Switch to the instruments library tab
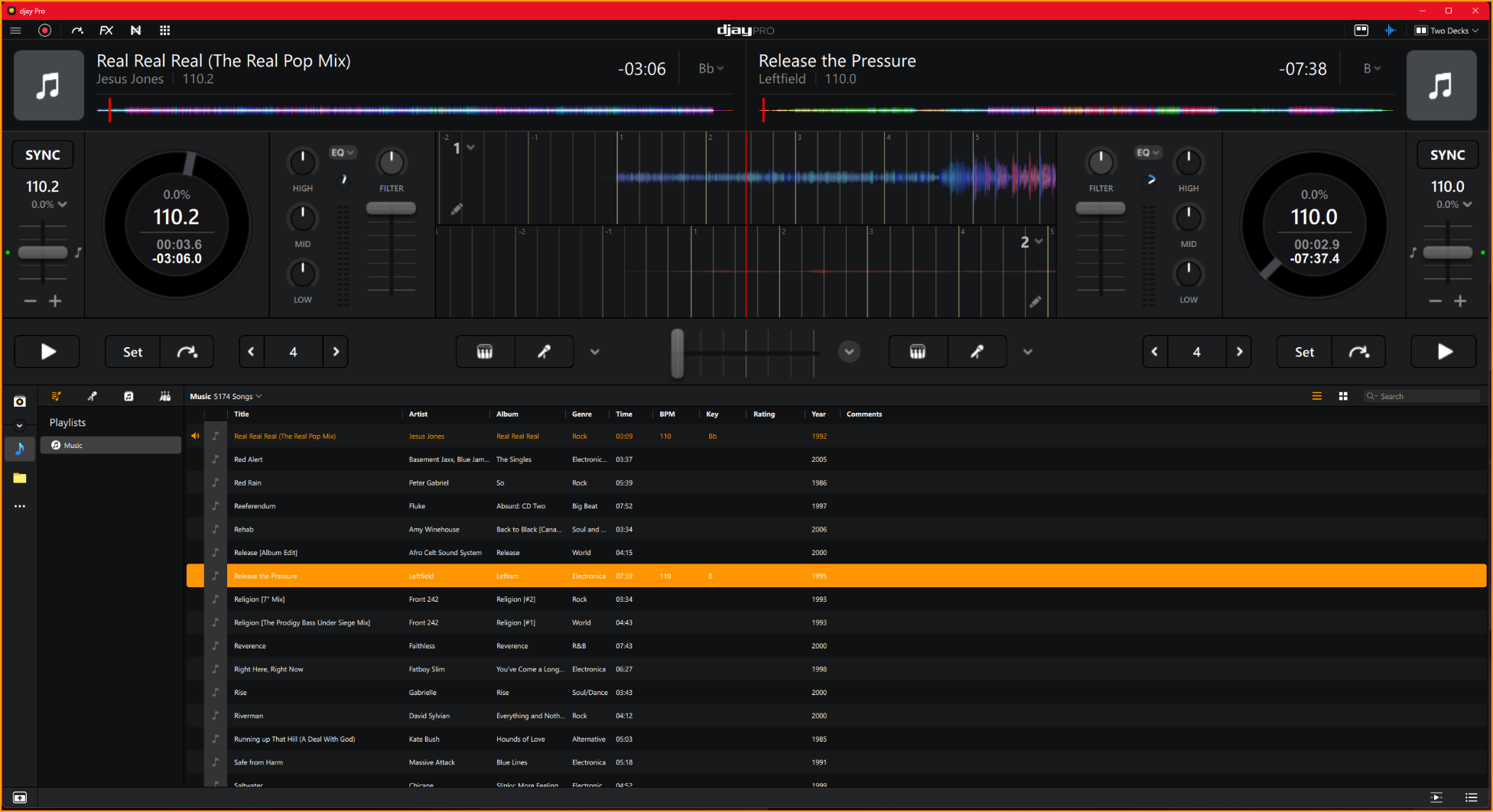 pos(164,396)
